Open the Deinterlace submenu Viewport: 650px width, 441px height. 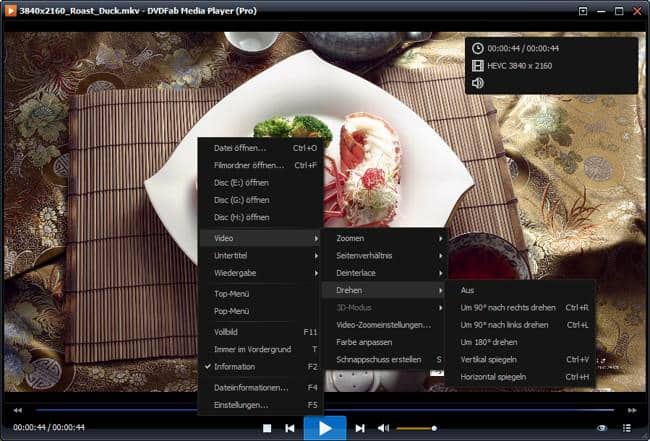point(384,272)
